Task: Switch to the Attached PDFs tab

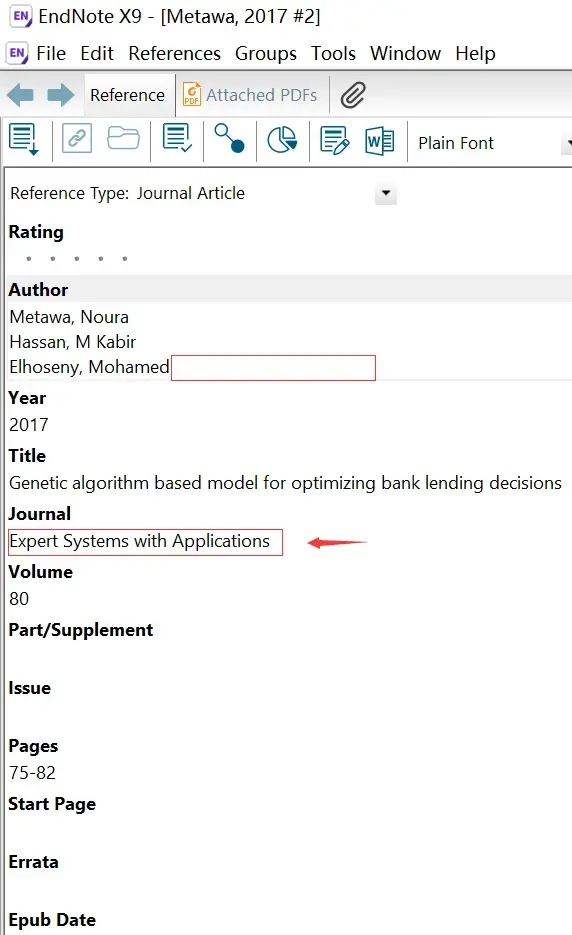Action: pyautogui.click(x=251, y=95)
